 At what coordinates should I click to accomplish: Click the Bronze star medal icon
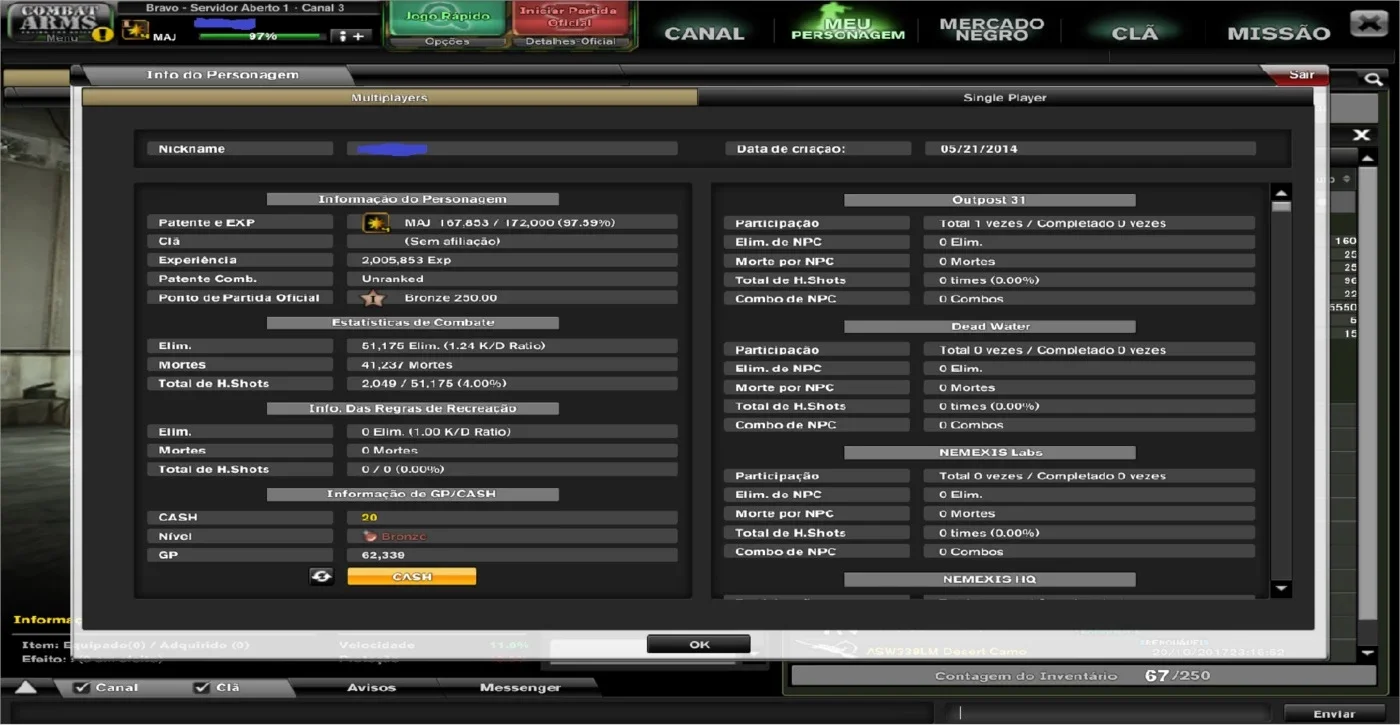pos(373,298)
